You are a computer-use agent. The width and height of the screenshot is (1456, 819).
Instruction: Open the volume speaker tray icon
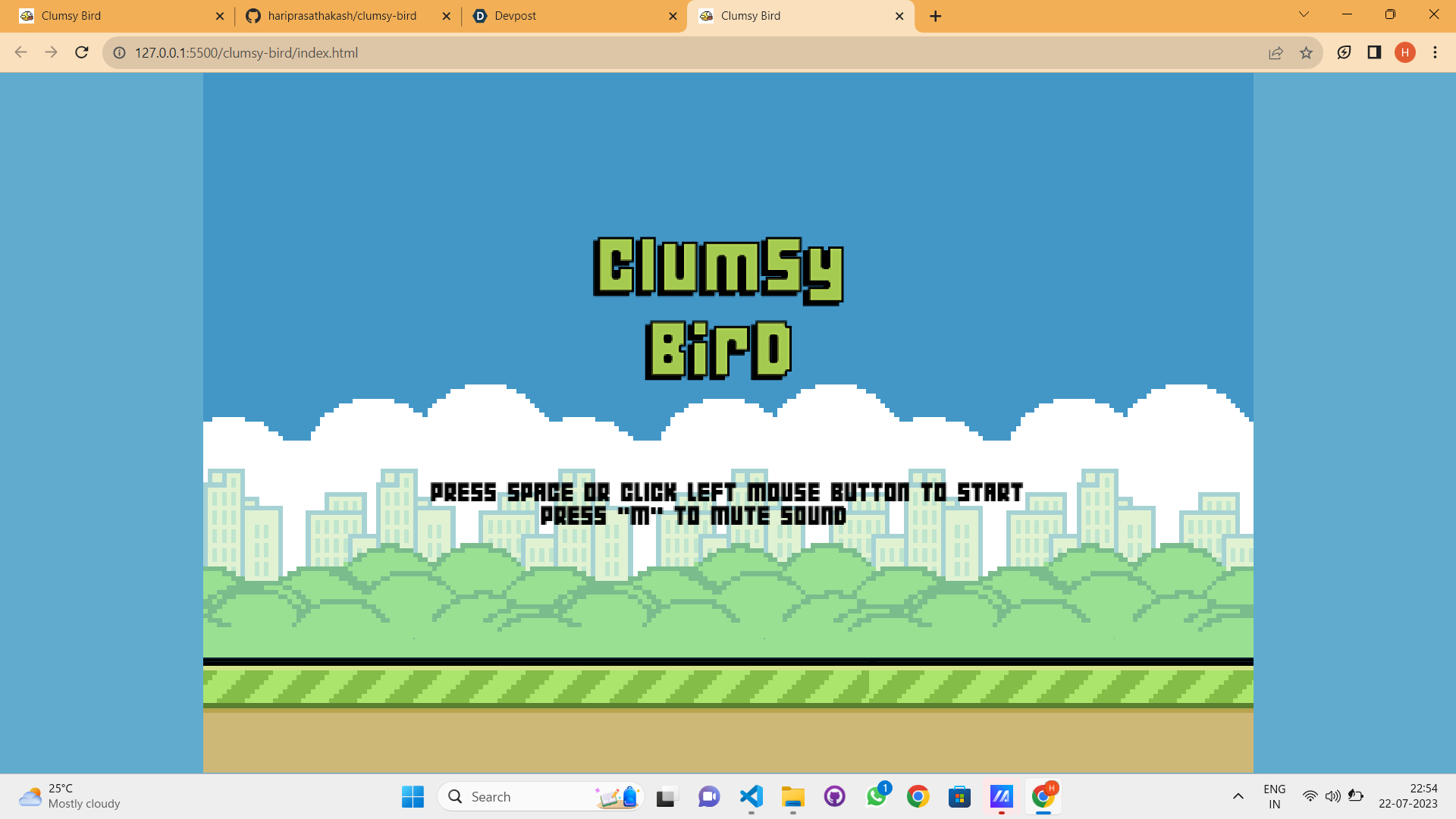[1332, 796]
